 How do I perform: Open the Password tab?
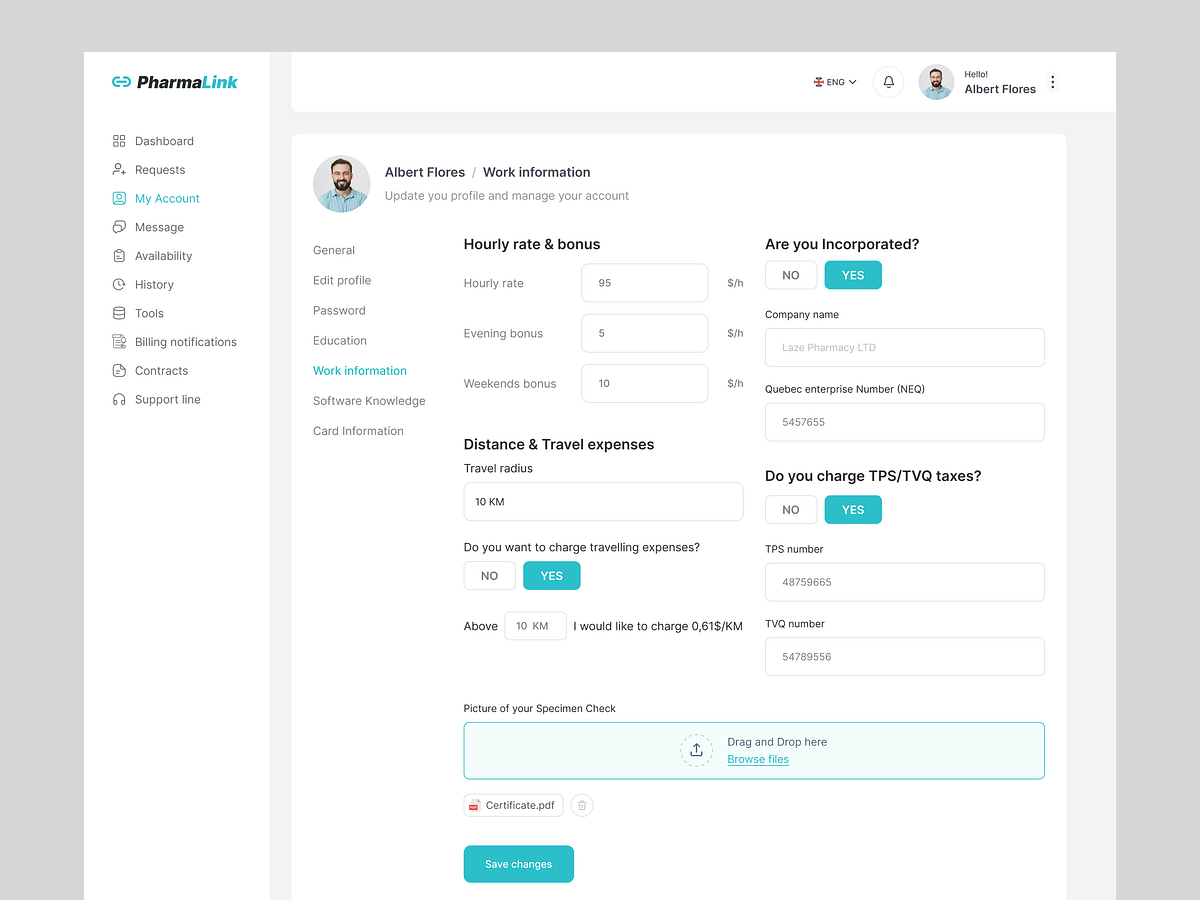[x=339, y=310]
